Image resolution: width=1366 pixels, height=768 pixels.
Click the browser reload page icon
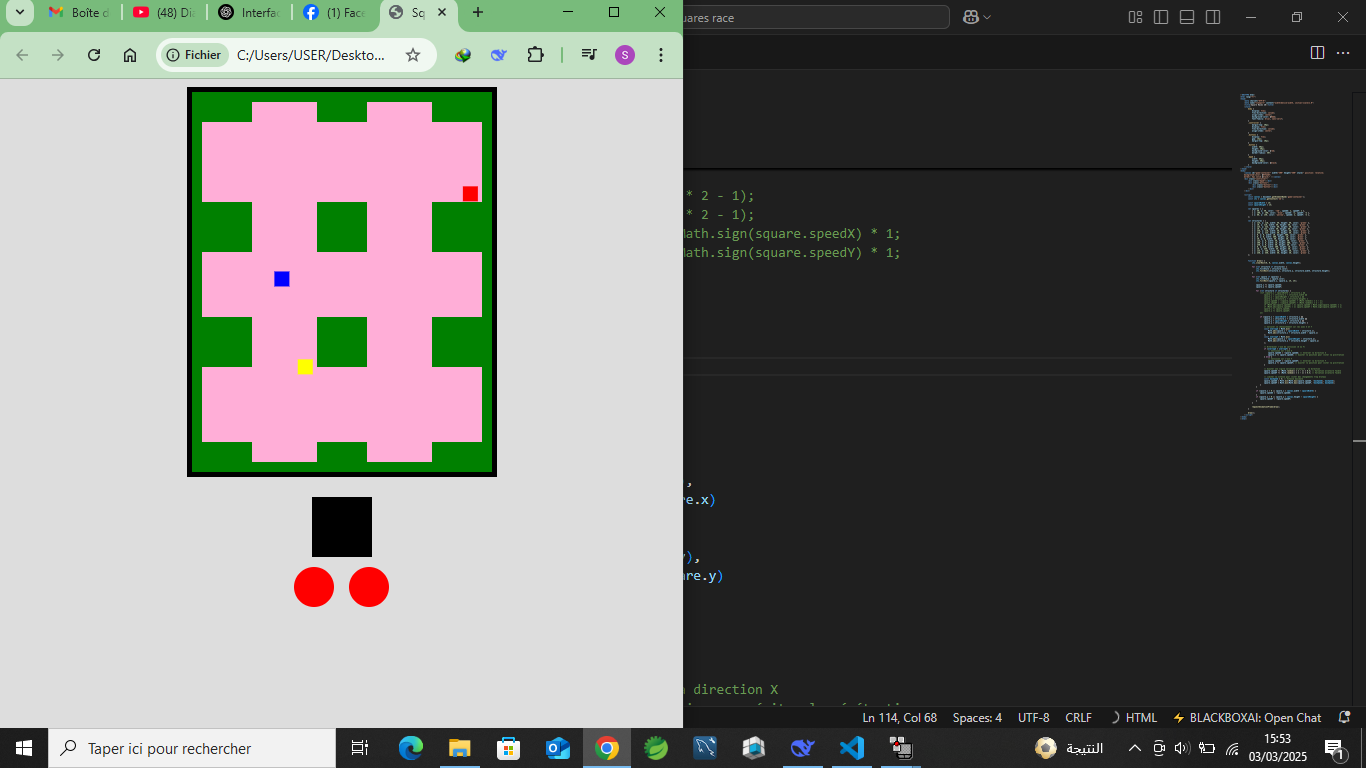[94, 55]
